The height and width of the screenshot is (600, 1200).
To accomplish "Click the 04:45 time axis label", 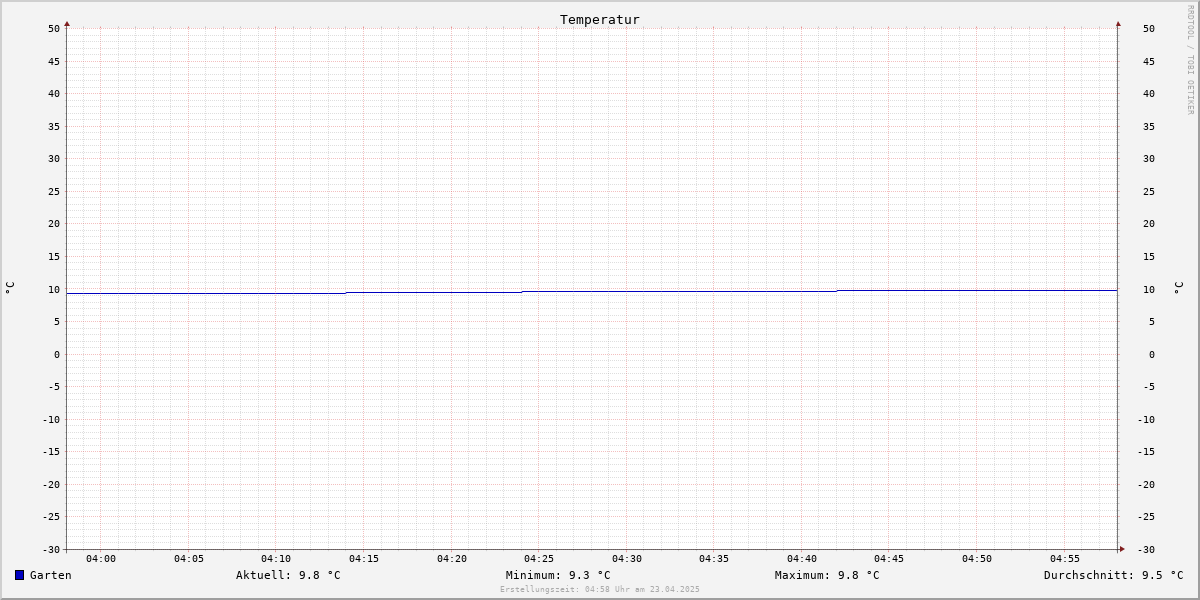I will point(889,558).
